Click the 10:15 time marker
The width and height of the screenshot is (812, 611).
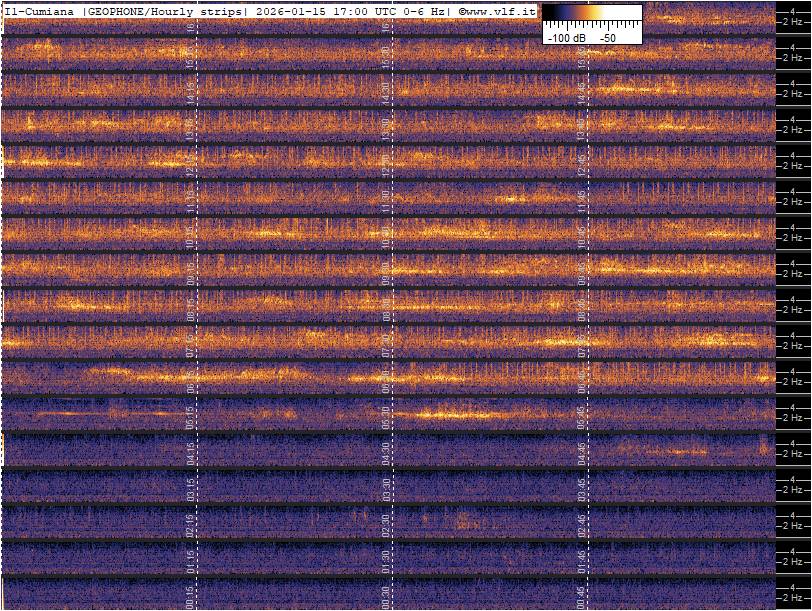[x=191, y=236]
